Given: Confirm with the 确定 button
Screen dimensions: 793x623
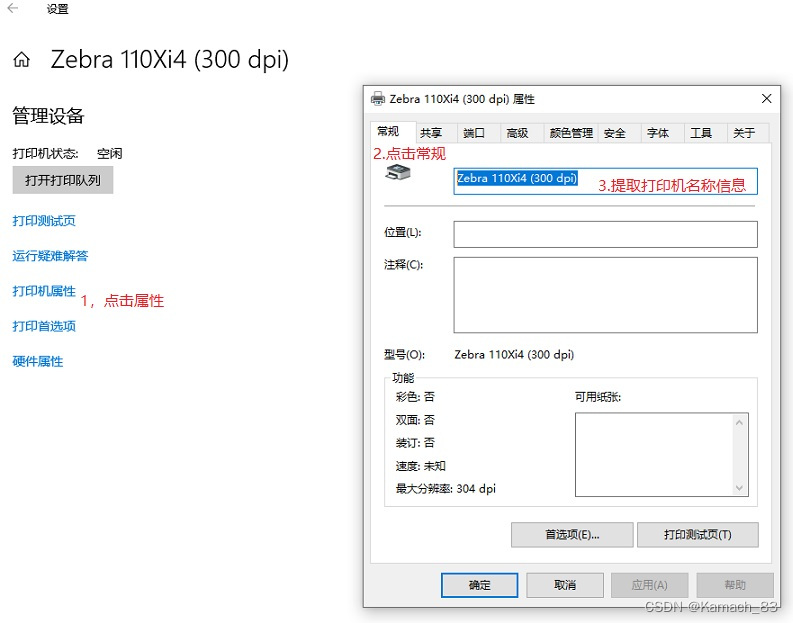Looking at the screenshot, I should [x=479, y=585].
